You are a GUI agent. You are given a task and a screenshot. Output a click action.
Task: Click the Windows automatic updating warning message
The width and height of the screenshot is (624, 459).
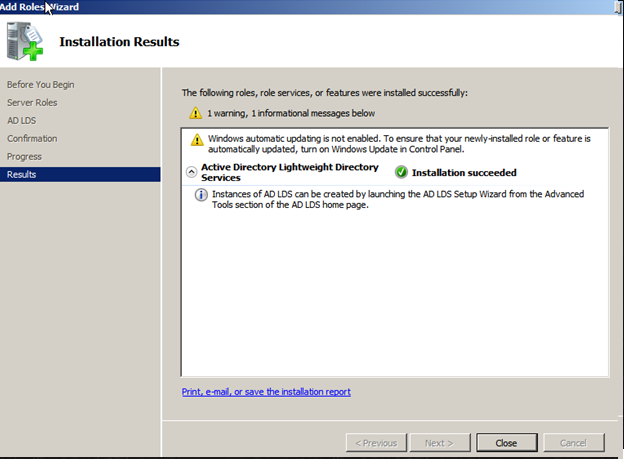pyautogui.click(x=399, y=144)
